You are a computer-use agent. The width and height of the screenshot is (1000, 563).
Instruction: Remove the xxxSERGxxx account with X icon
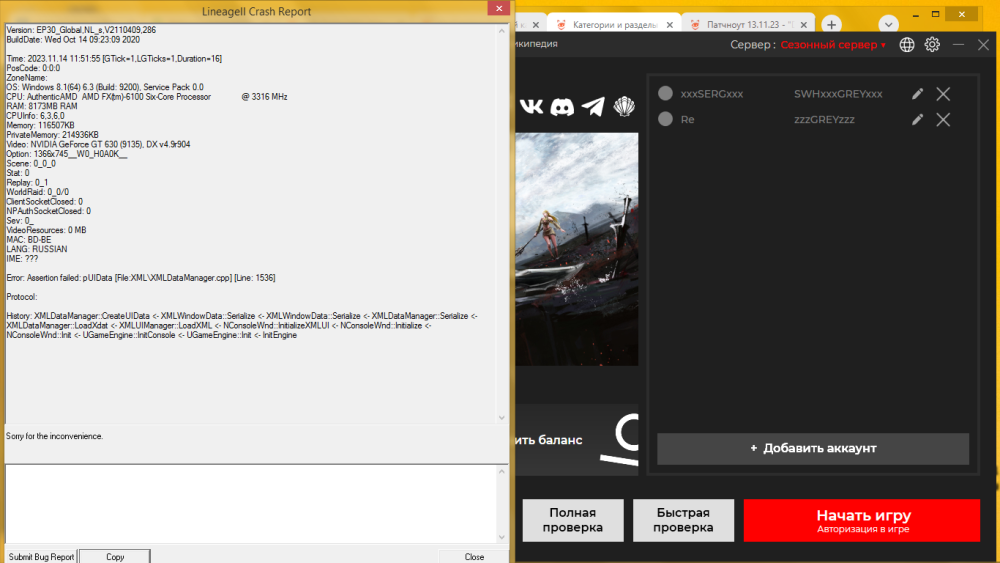[x=943, y=94]
